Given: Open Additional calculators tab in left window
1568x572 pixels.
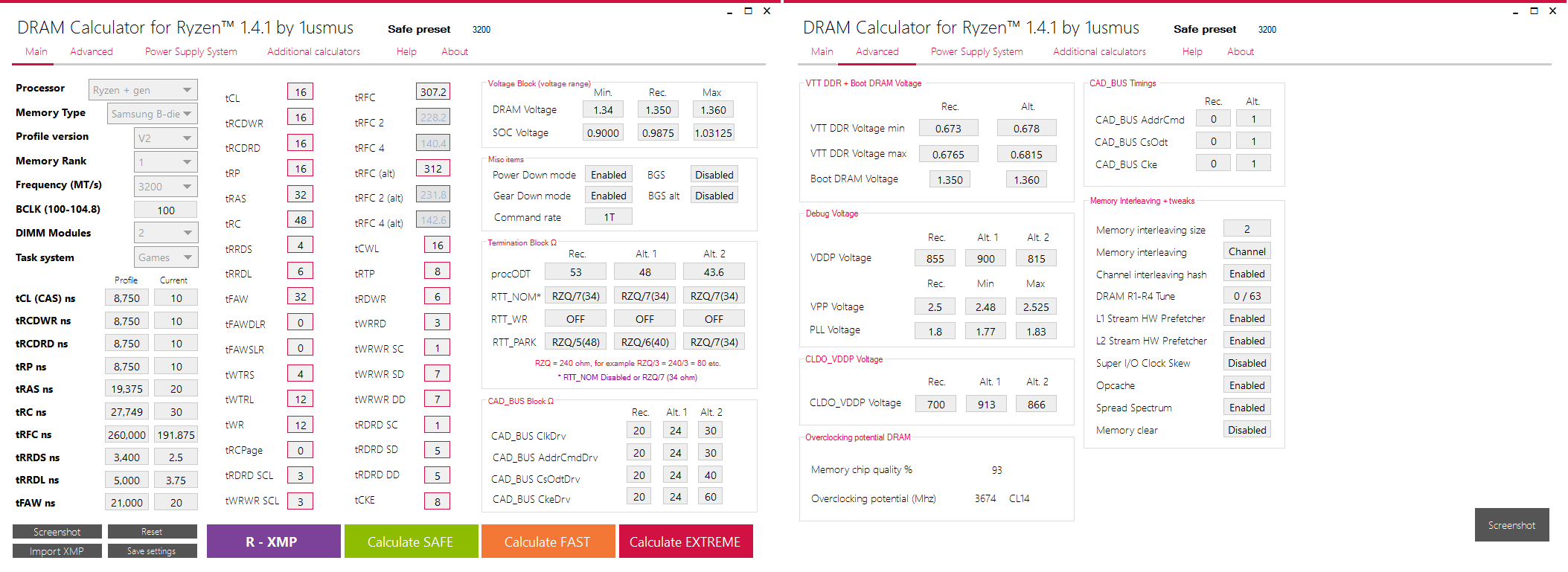Looking at the screenshot, I should point(313,51).
